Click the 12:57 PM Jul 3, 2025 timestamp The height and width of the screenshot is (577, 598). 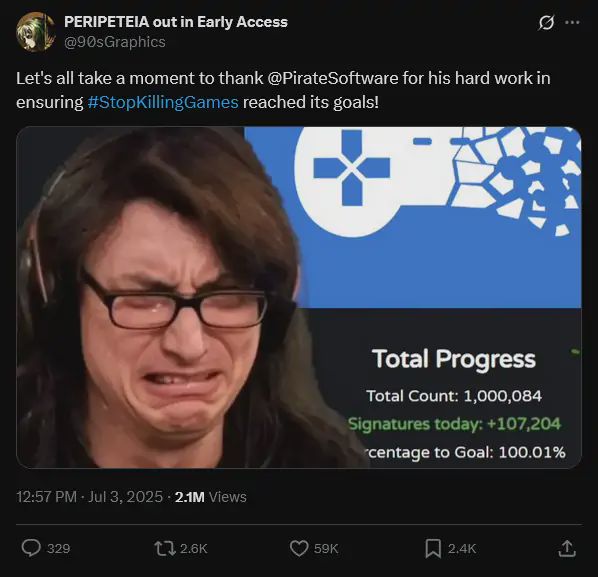pyautogui.click(x=90, y=497)
